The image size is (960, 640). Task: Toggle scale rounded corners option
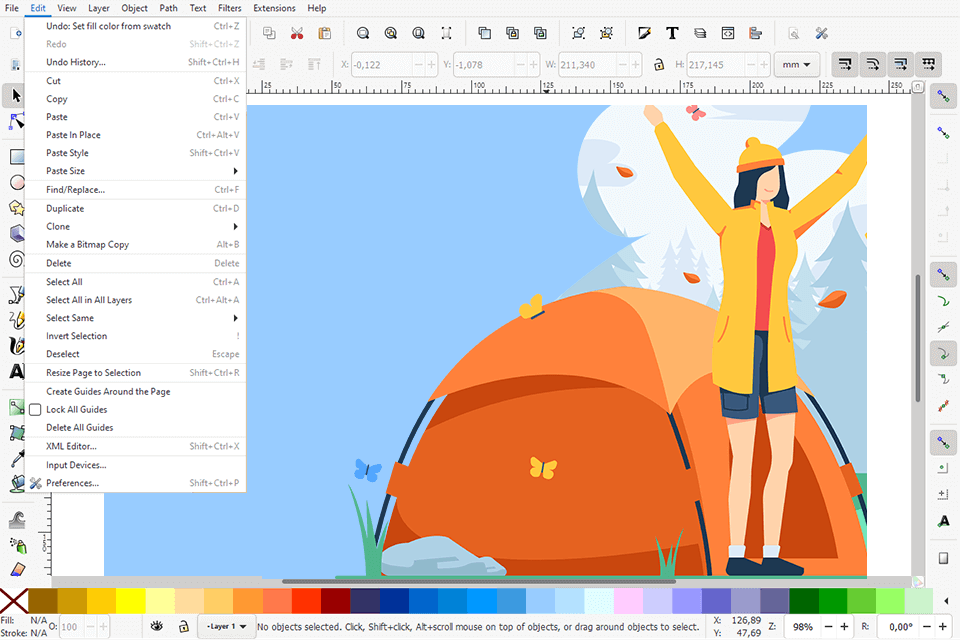point(873,64)
